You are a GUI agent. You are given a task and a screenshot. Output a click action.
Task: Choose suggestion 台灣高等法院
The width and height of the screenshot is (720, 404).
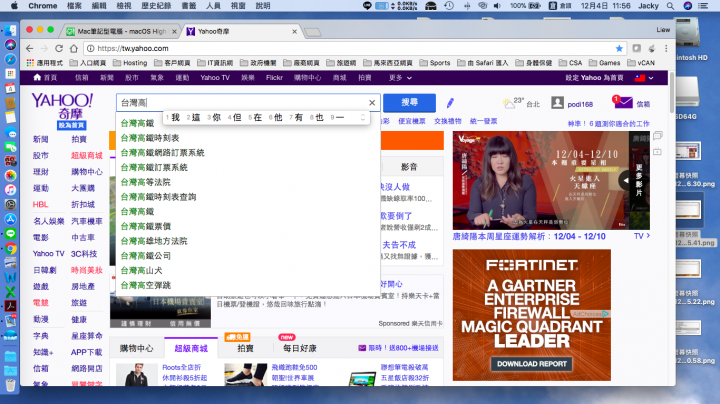(x=145, y=182)
